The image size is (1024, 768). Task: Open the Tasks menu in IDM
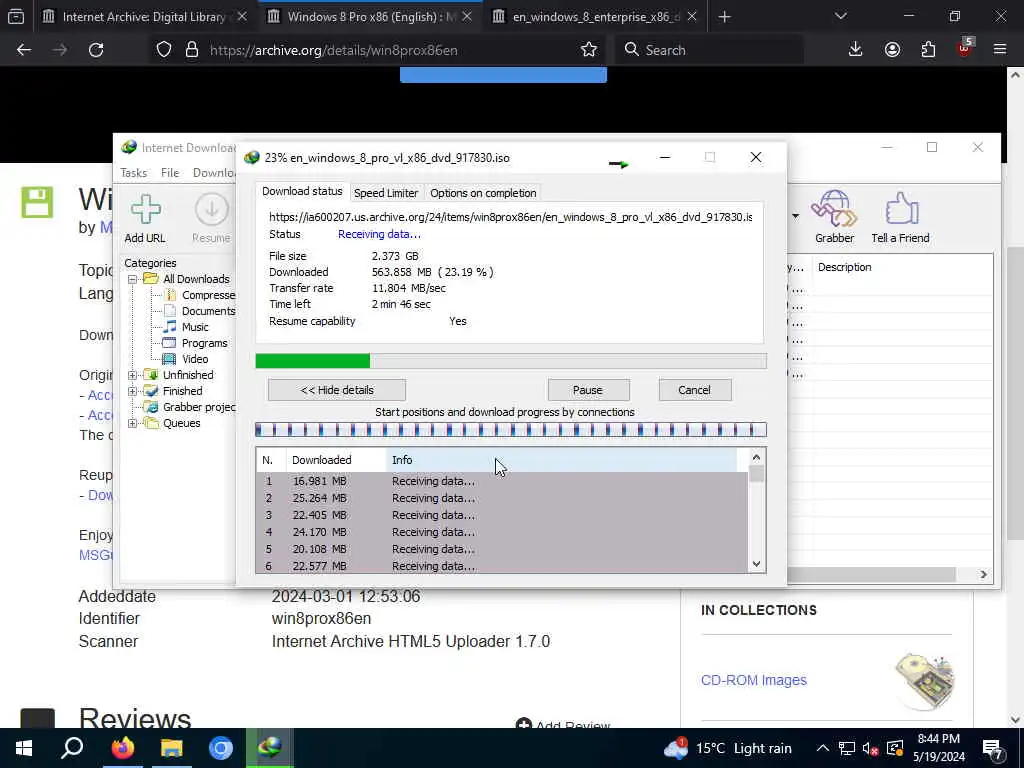click(133, 173)
